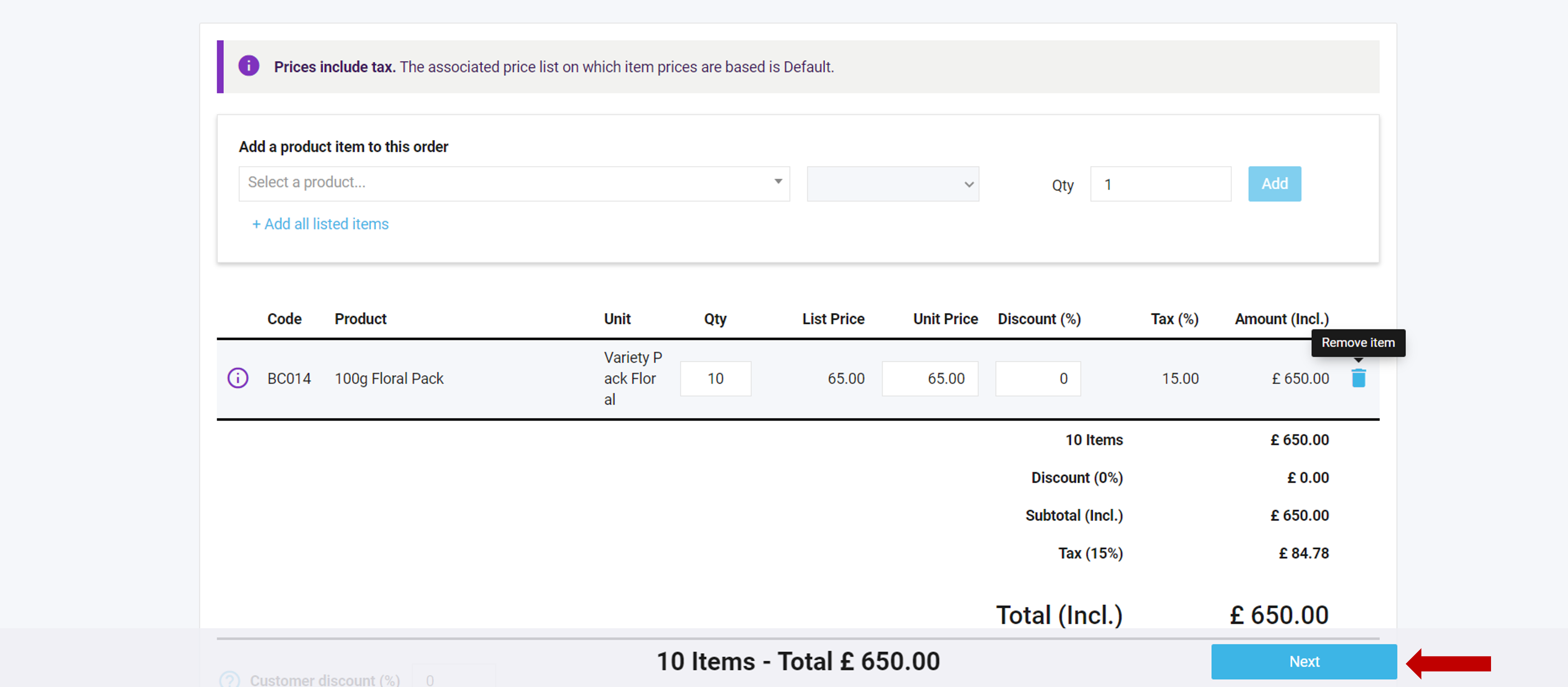Click the Code column header

click(x=284, y=319)
